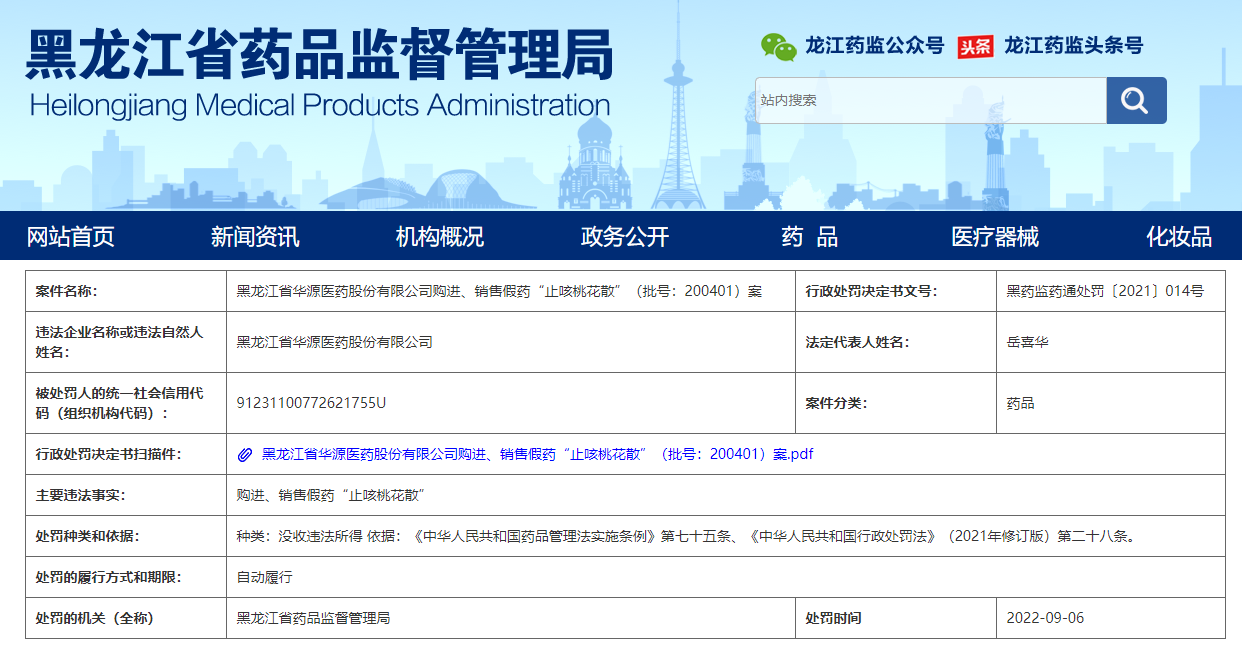Click the 法定代表人姓名 label cell
This screenshot has width=1242, height=652.
tap(896, 342)
